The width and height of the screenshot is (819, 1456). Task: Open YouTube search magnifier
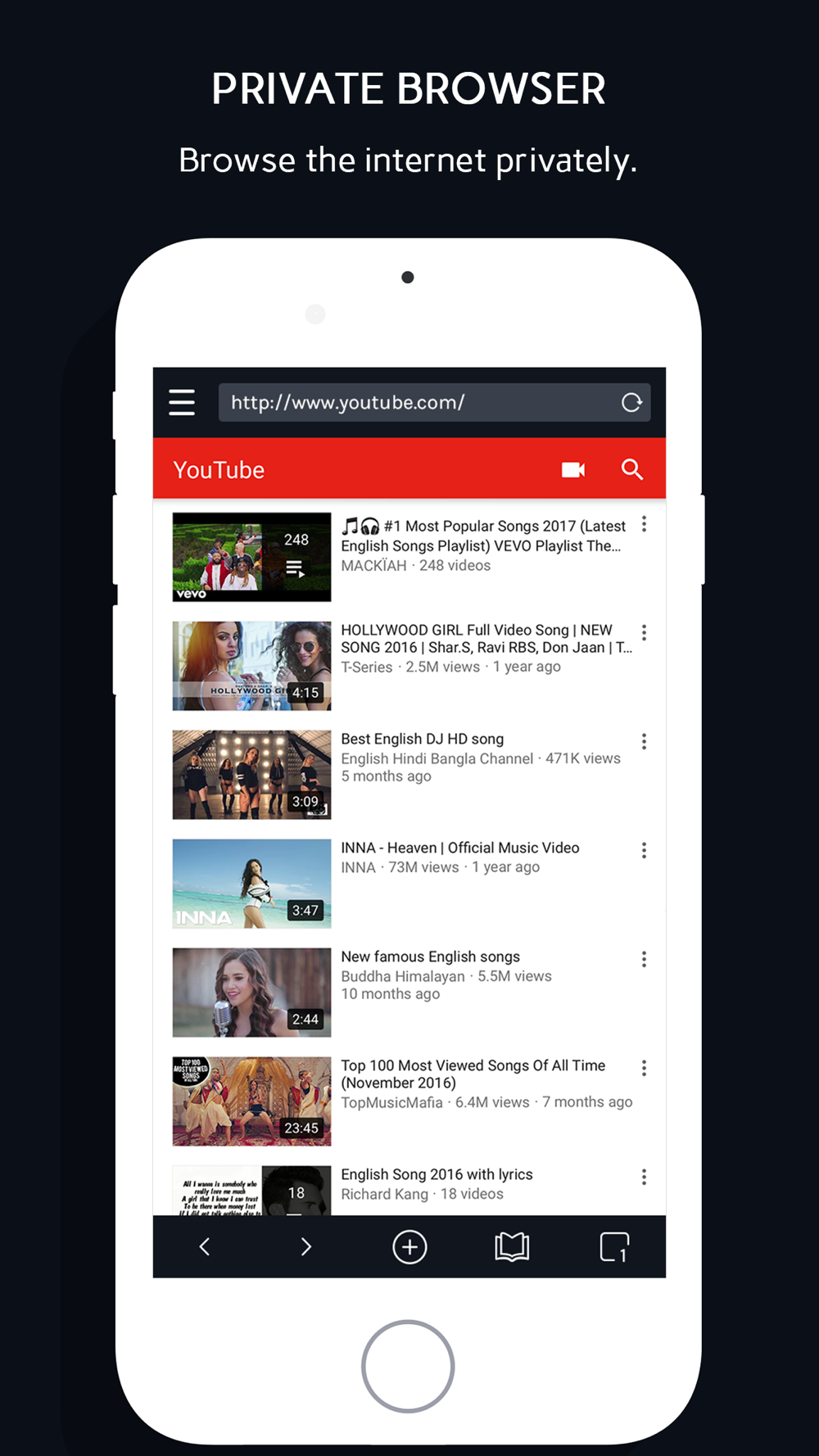tap(632, 469)
